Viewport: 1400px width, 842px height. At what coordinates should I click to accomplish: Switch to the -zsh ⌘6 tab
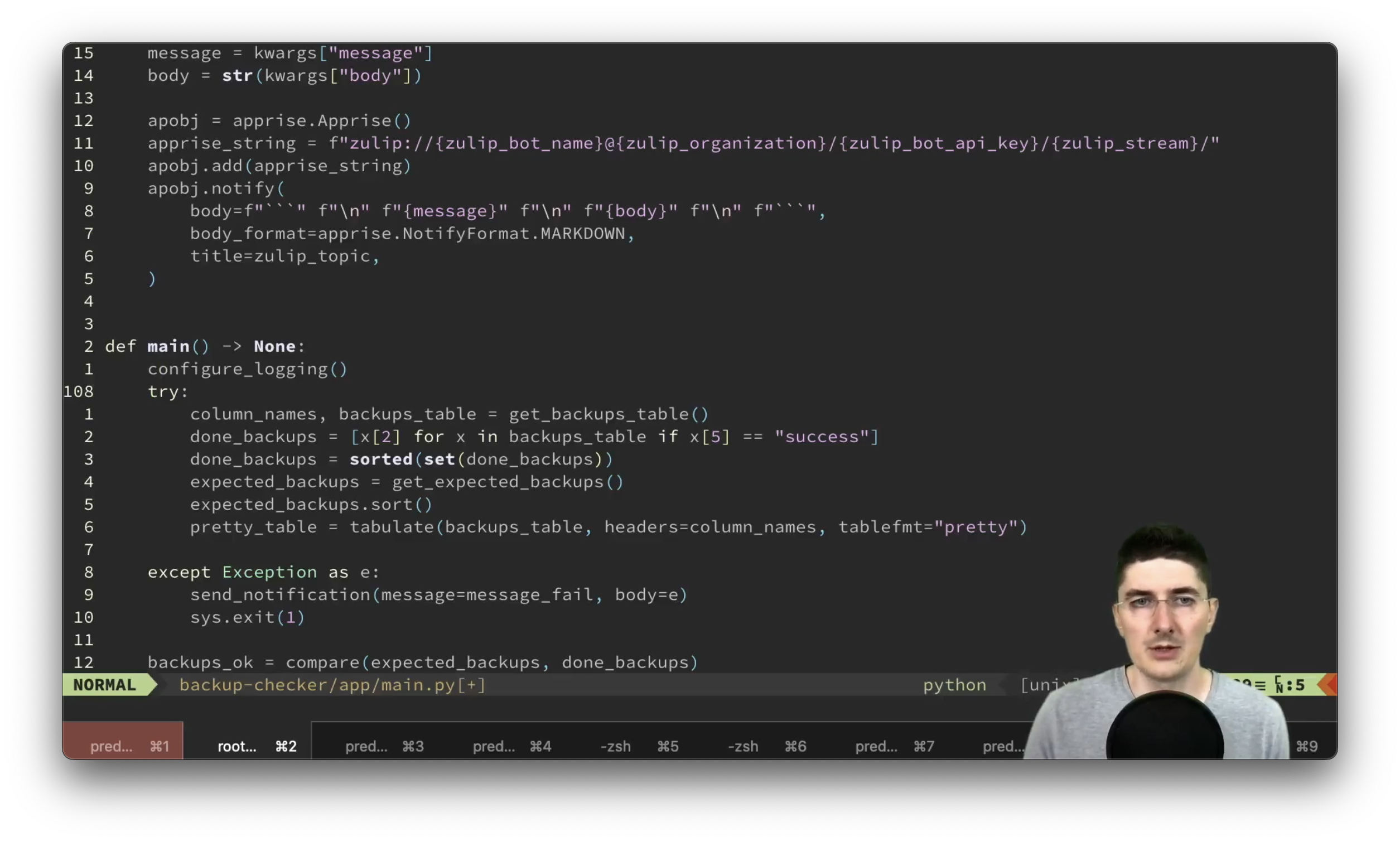[767, 746]
